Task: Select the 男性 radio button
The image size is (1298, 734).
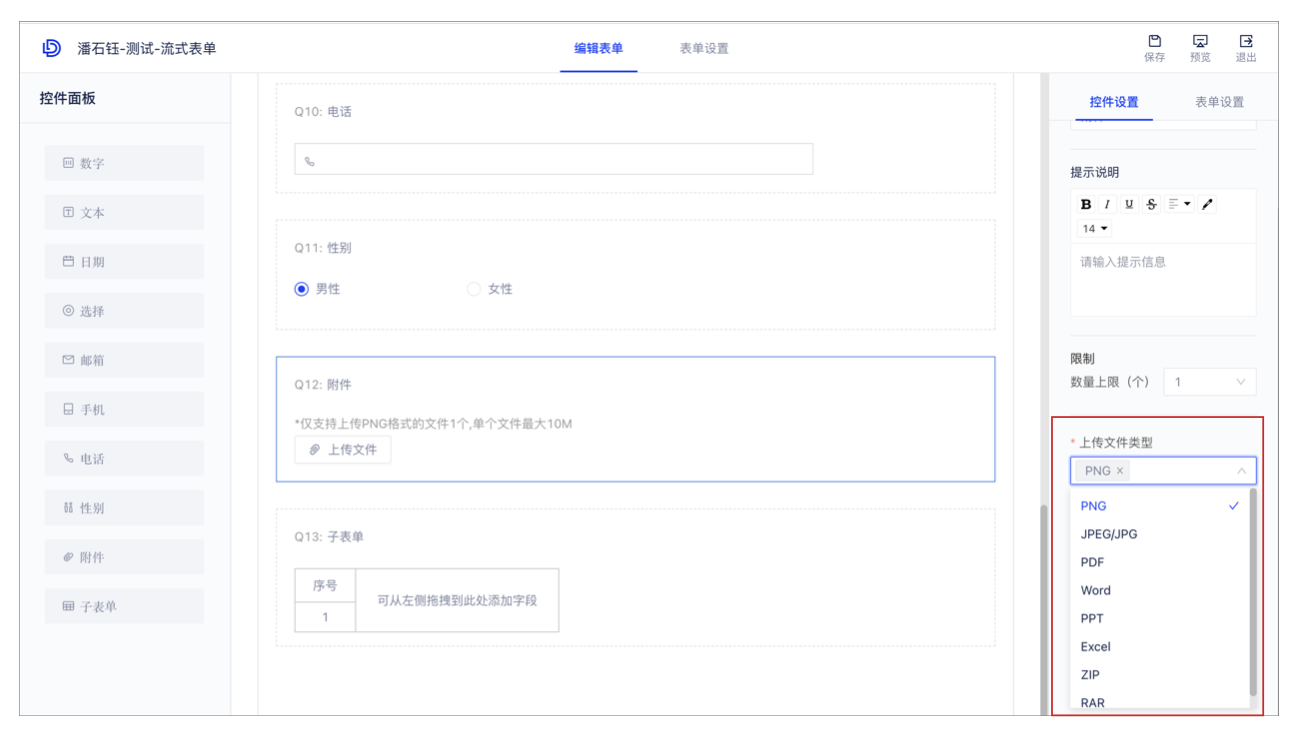Action: click(301, 289)
